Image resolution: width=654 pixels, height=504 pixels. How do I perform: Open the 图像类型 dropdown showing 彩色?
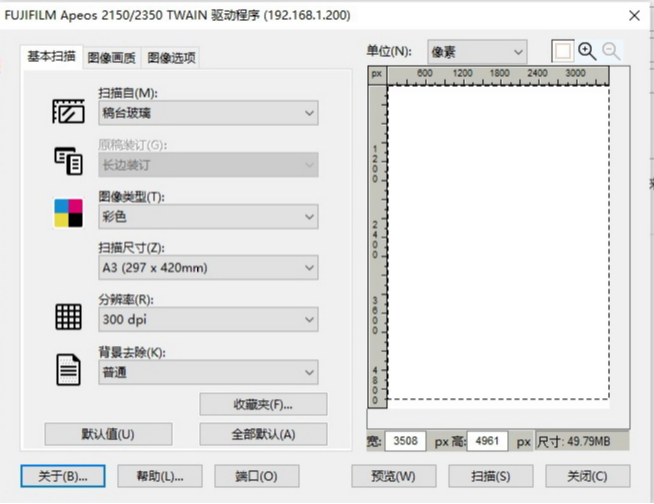click(x=208, y=217)
